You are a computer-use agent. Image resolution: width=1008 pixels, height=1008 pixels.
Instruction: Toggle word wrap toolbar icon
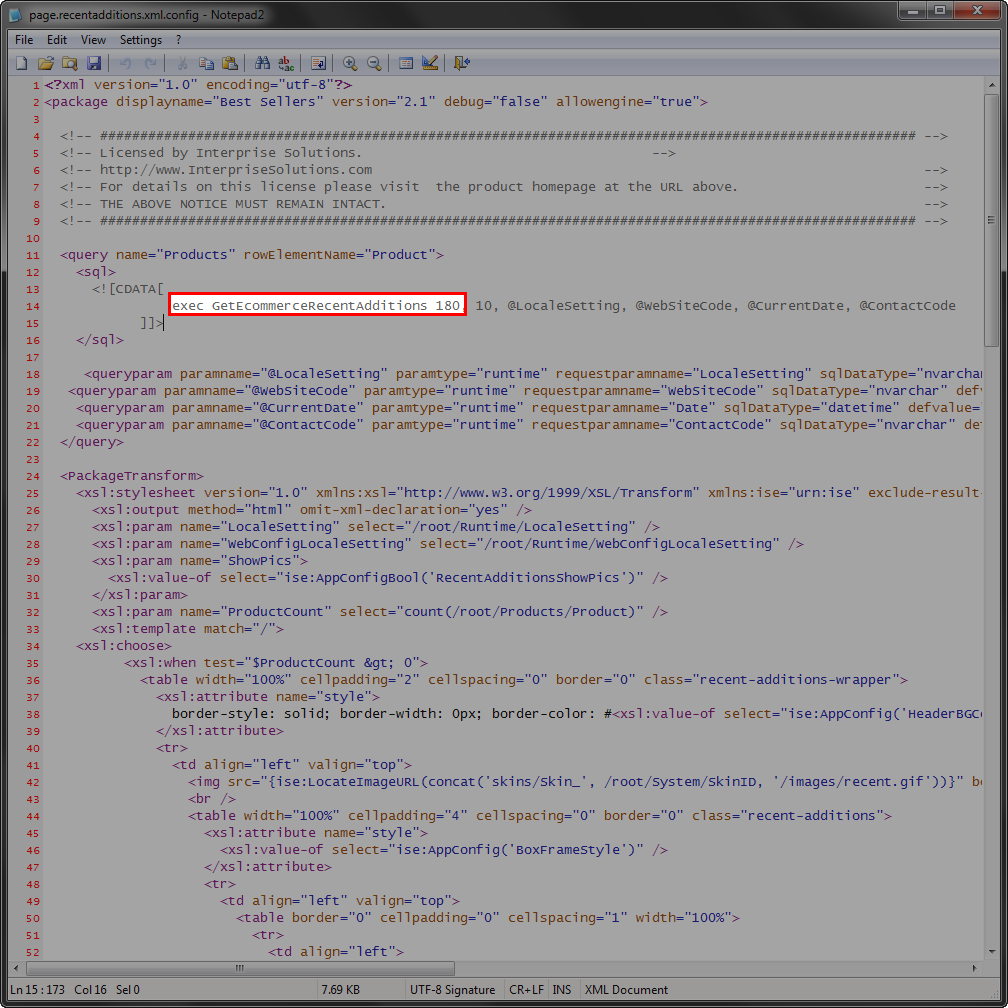(x=319, y=63)
